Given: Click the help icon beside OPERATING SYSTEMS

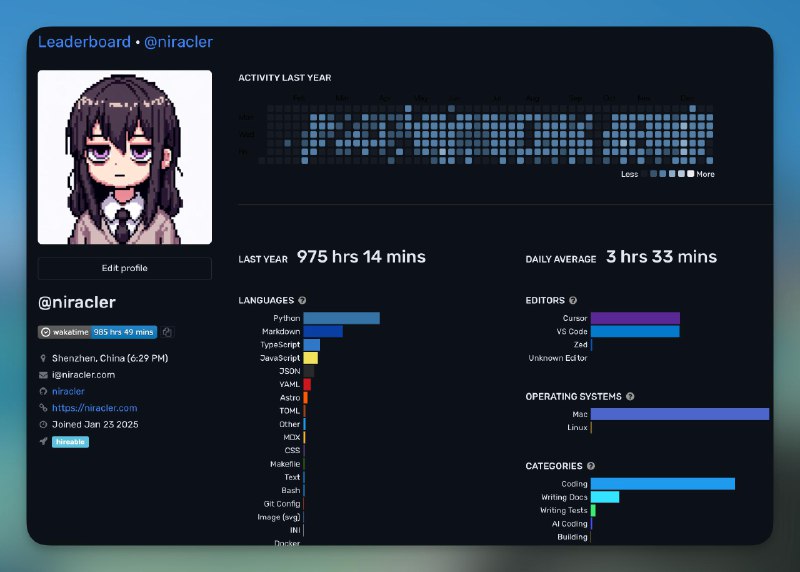Looking at the screenshot, I should (x=630, y=397).
